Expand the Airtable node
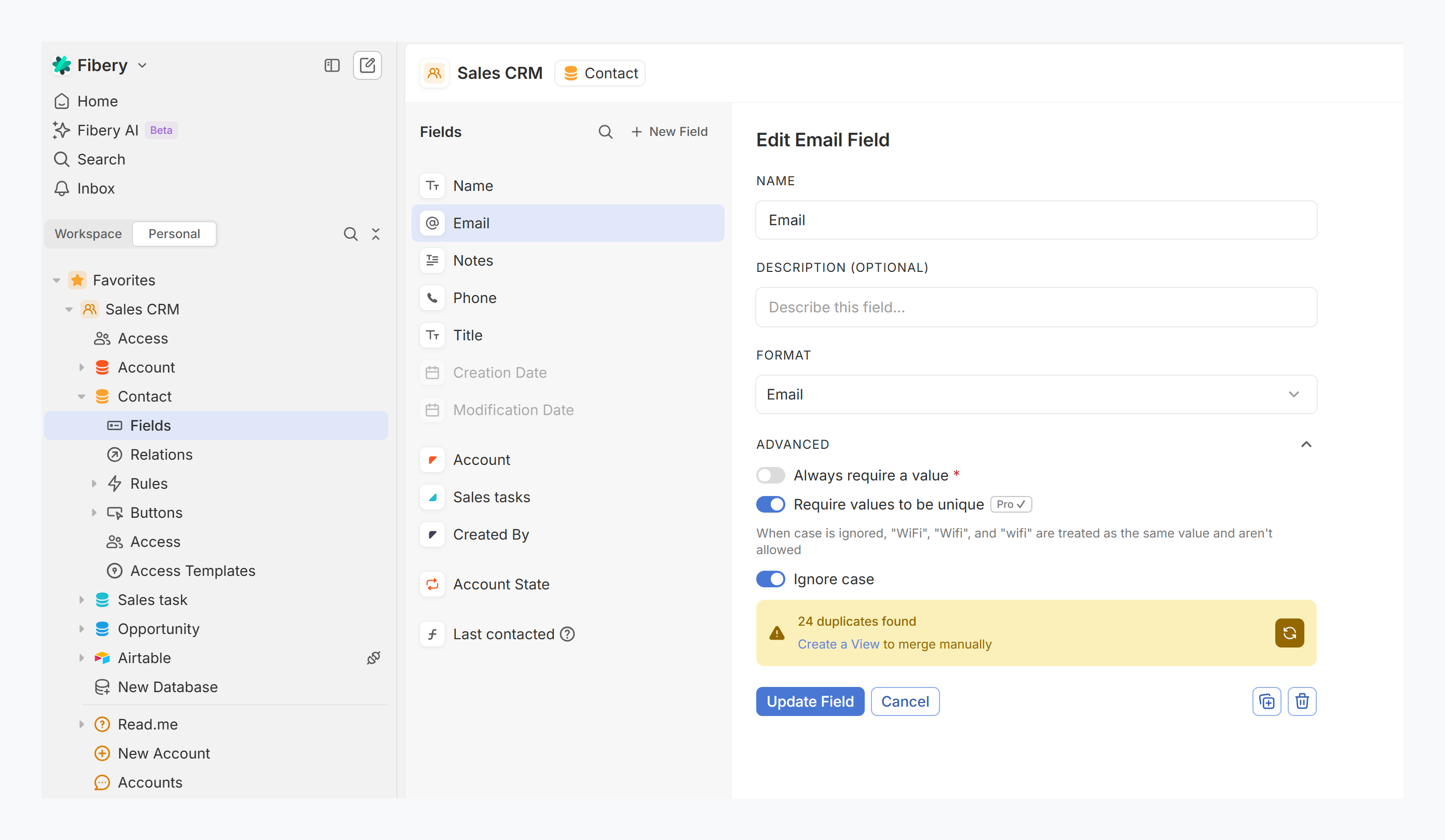Viewport: 1445px width, 840px height. pos(81,658)
